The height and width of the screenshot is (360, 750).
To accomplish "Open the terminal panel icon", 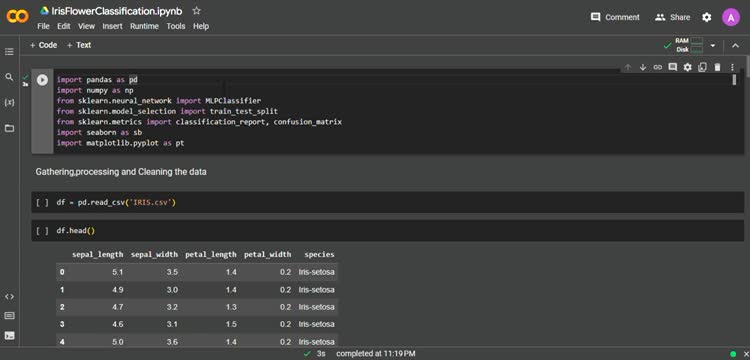I will pyautogui.click(x=9, y=335).
